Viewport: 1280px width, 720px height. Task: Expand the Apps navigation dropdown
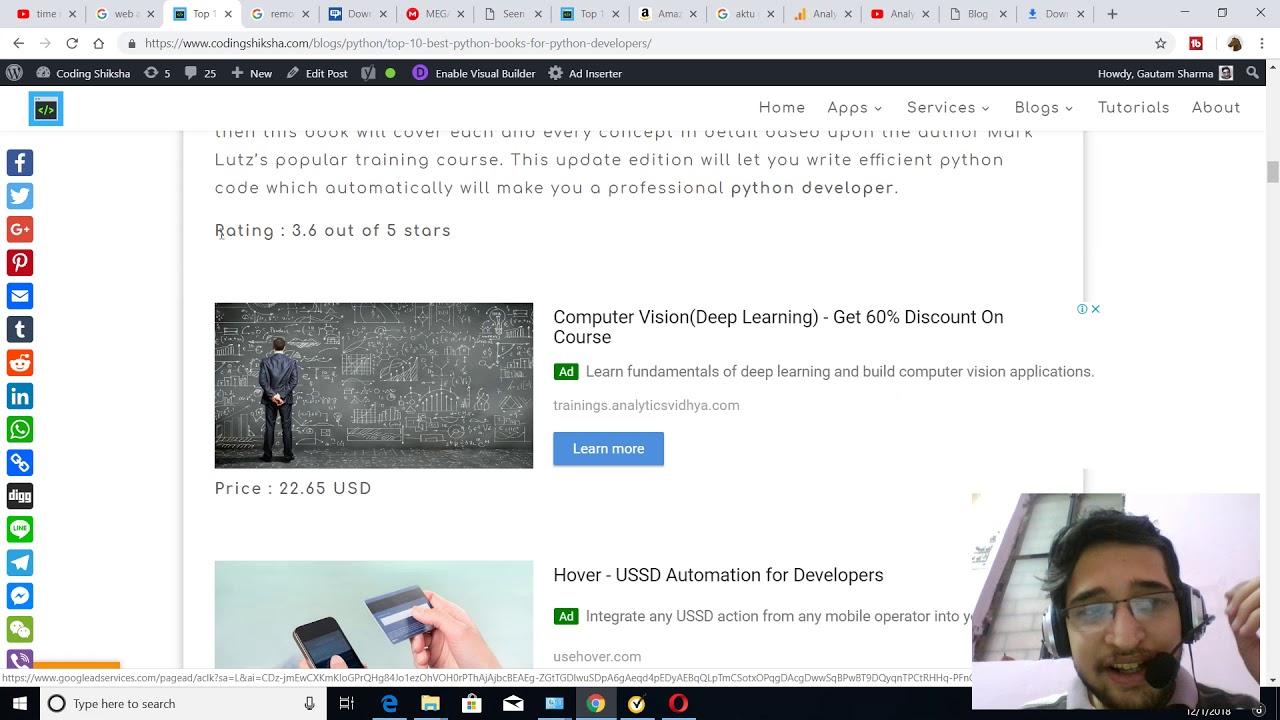coord(854,108)
